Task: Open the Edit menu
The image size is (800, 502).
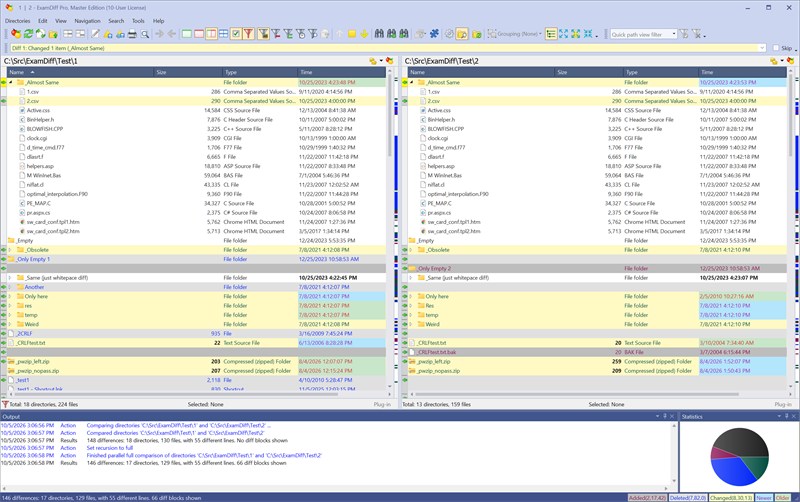Action: (43, 21)
